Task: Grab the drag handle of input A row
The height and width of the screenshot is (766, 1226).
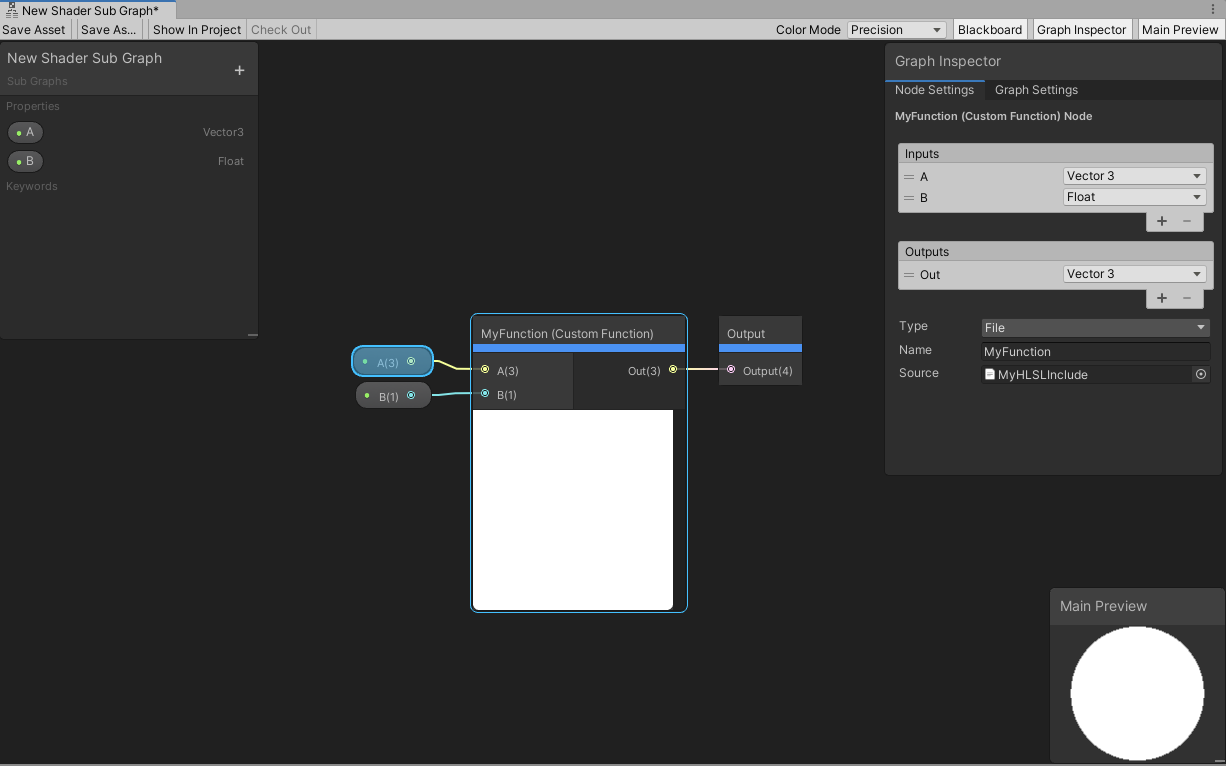Action: (909, 176)
